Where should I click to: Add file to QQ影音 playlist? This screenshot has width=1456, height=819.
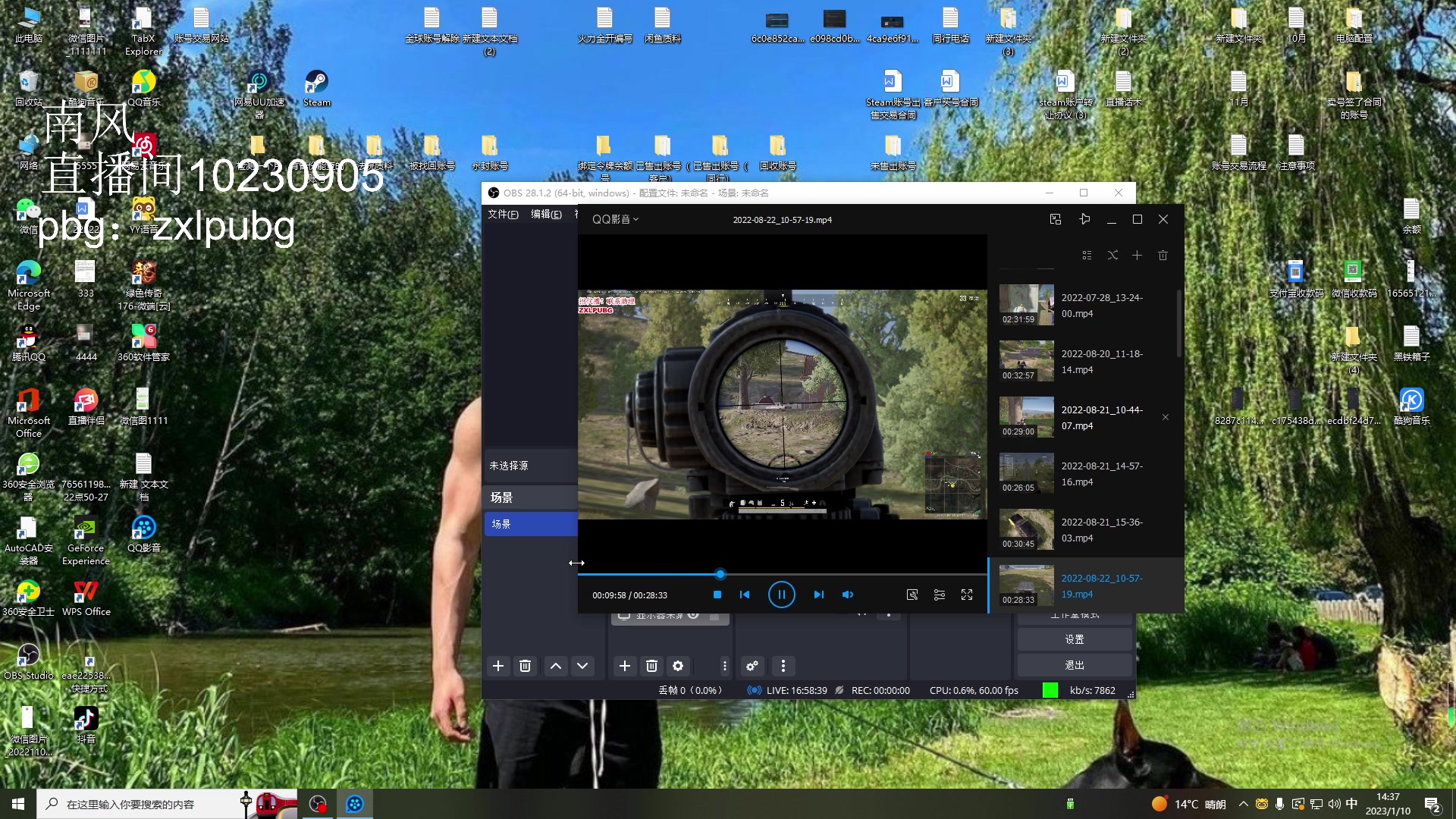(1137, 256)
